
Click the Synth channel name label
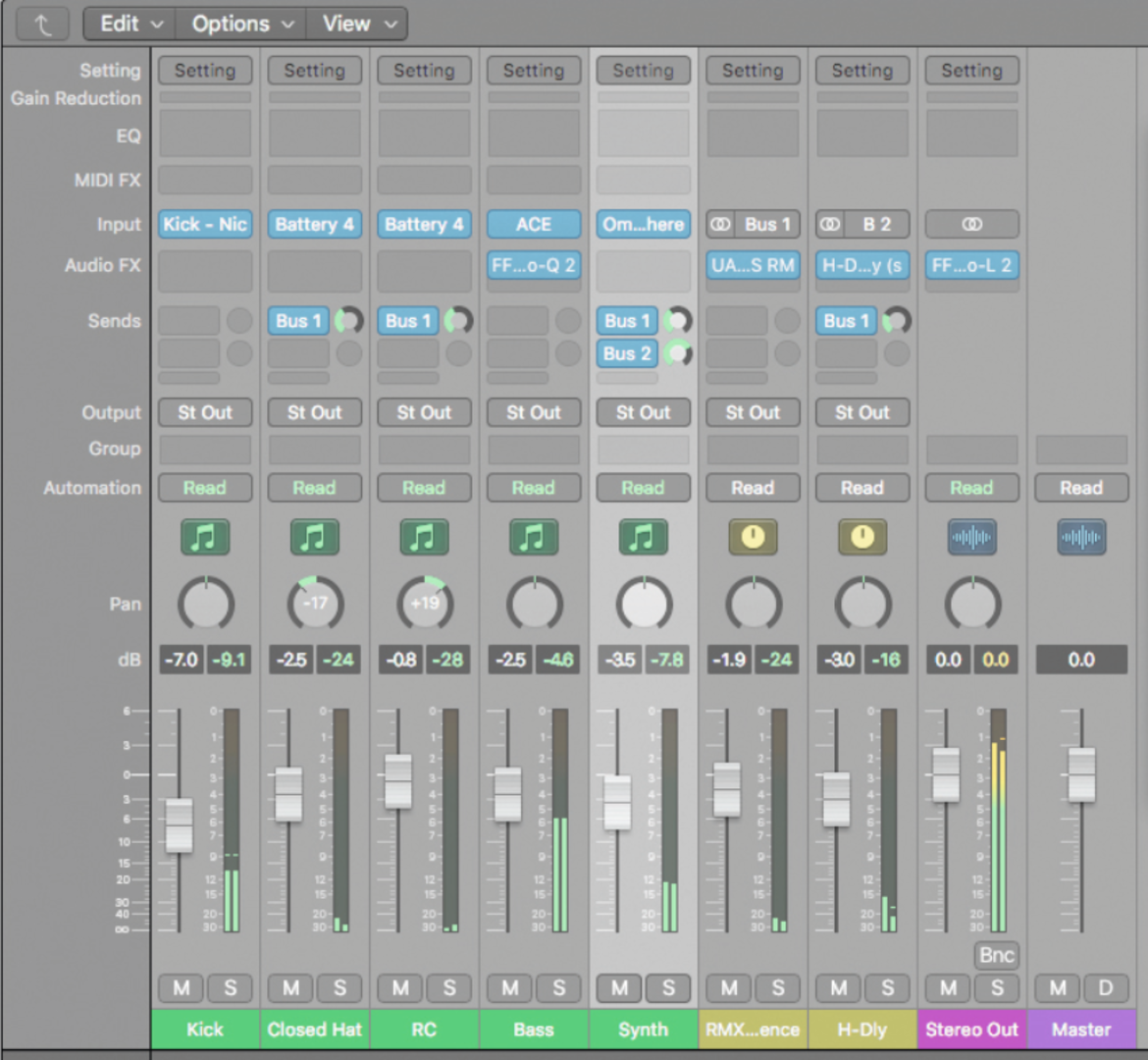(x=643, y=1030)
